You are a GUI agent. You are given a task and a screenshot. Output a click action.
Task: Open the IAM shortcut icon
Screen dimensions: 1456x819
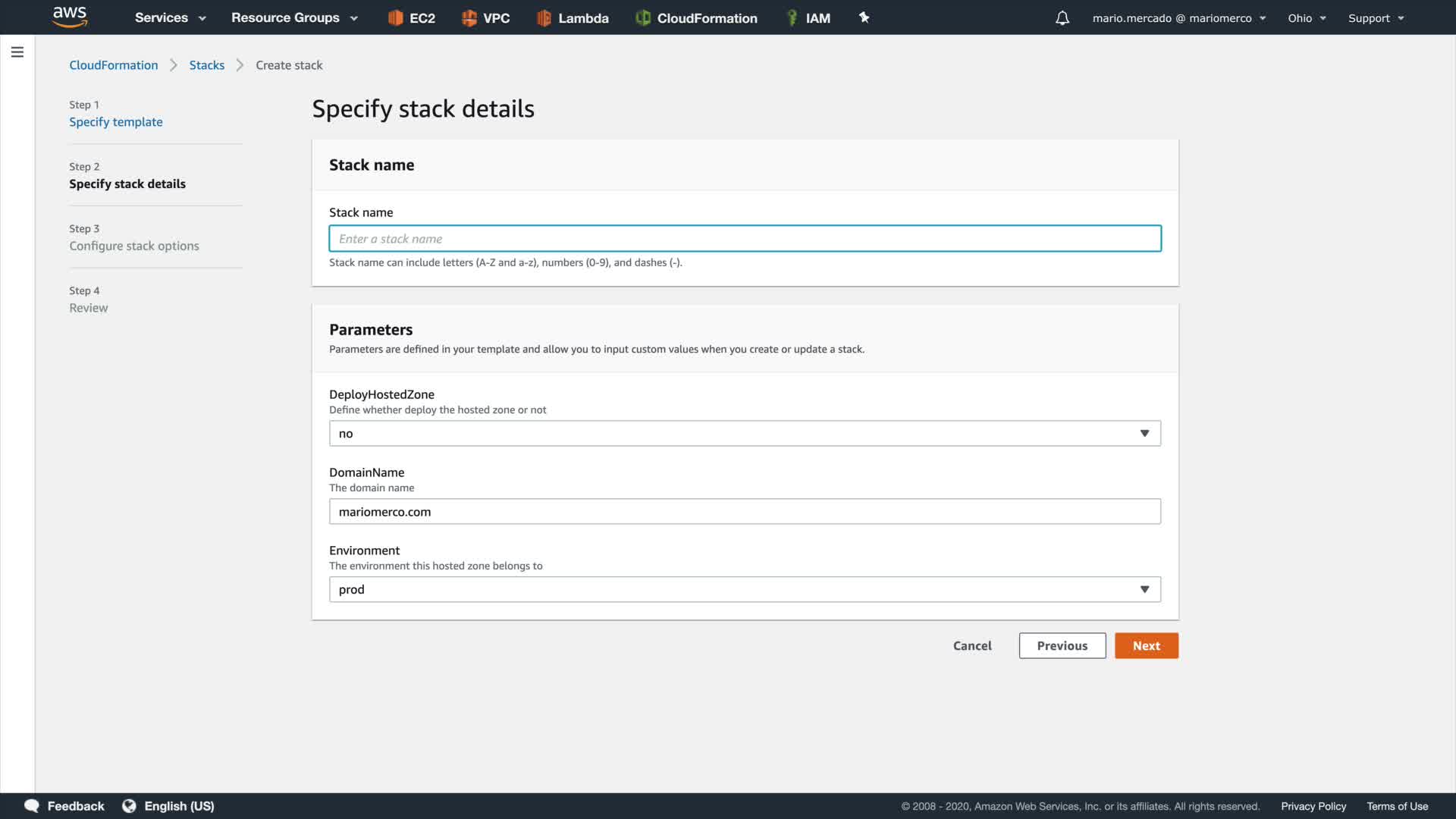(792, 17)
